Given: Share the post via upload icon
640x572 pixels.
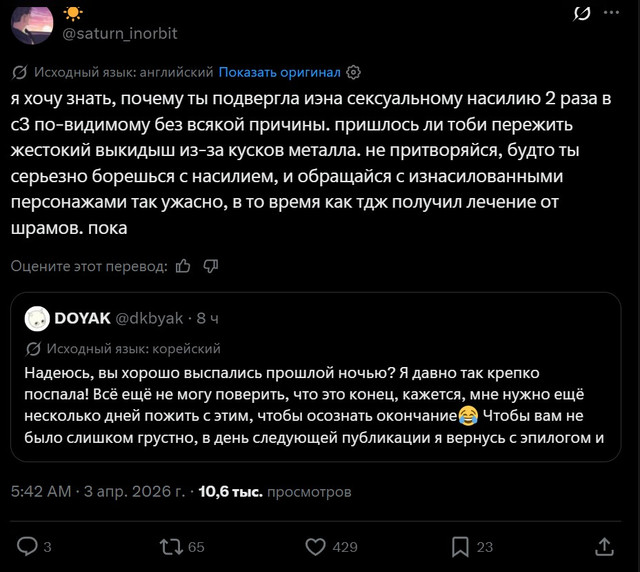Looking at the screenshot, I should [604, 547].
